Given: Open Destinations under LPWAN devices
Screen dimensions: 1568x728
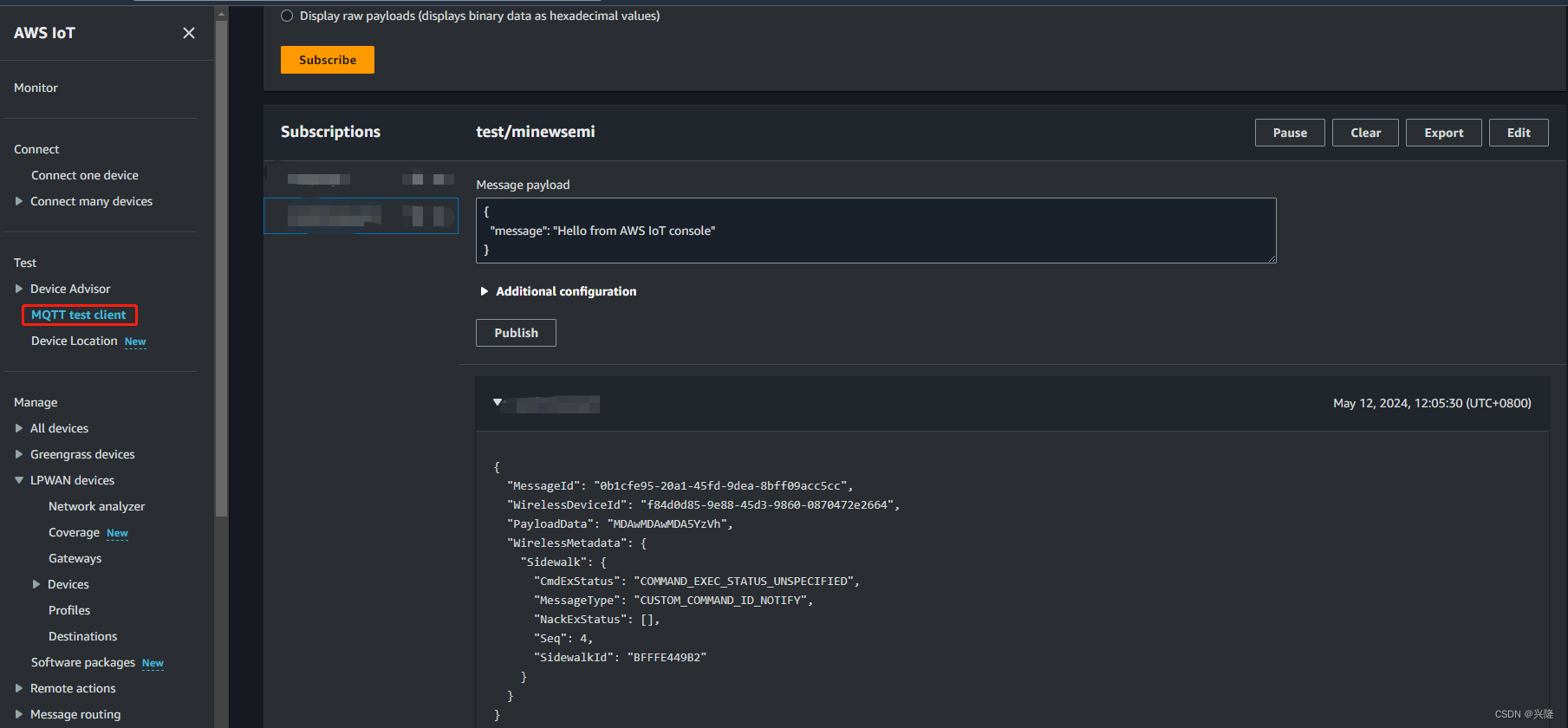Looking at the screenshot, I should click(x=82, y=636).
